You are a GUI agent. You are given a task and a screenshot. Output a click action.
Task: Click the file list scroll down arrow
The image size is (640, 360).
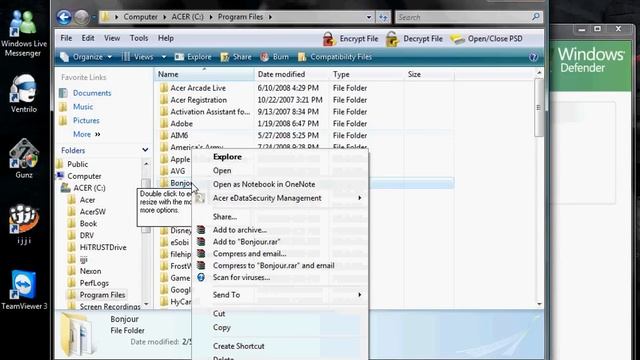(539, 304)
